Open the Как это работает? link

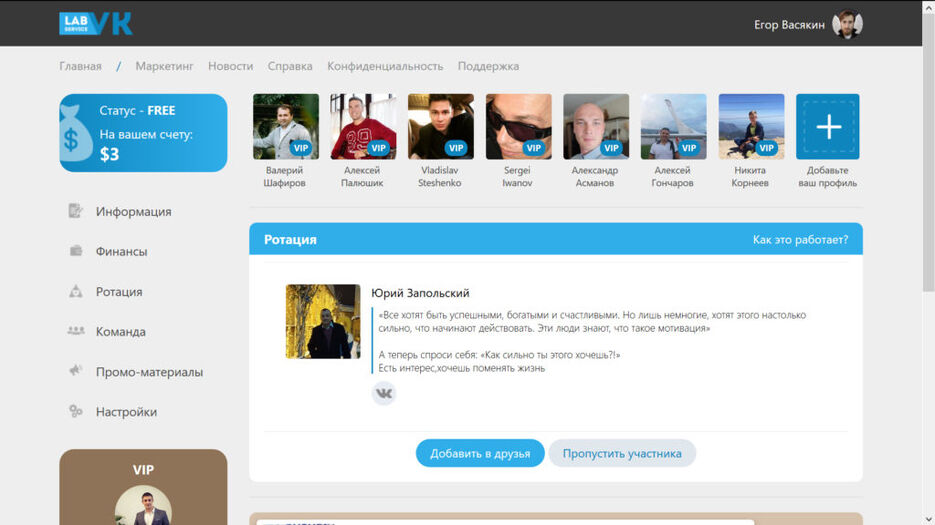(800, 239)
